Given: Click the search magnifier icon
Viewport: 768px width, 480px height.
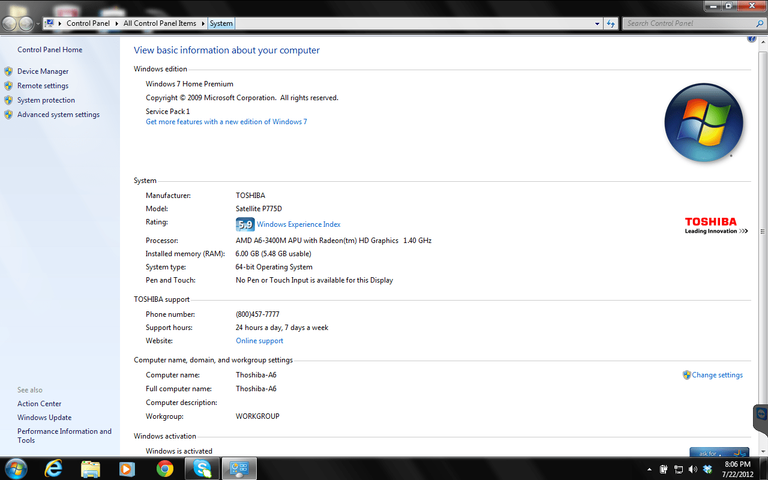Looking at the screenshot, I should click(759, 23).
